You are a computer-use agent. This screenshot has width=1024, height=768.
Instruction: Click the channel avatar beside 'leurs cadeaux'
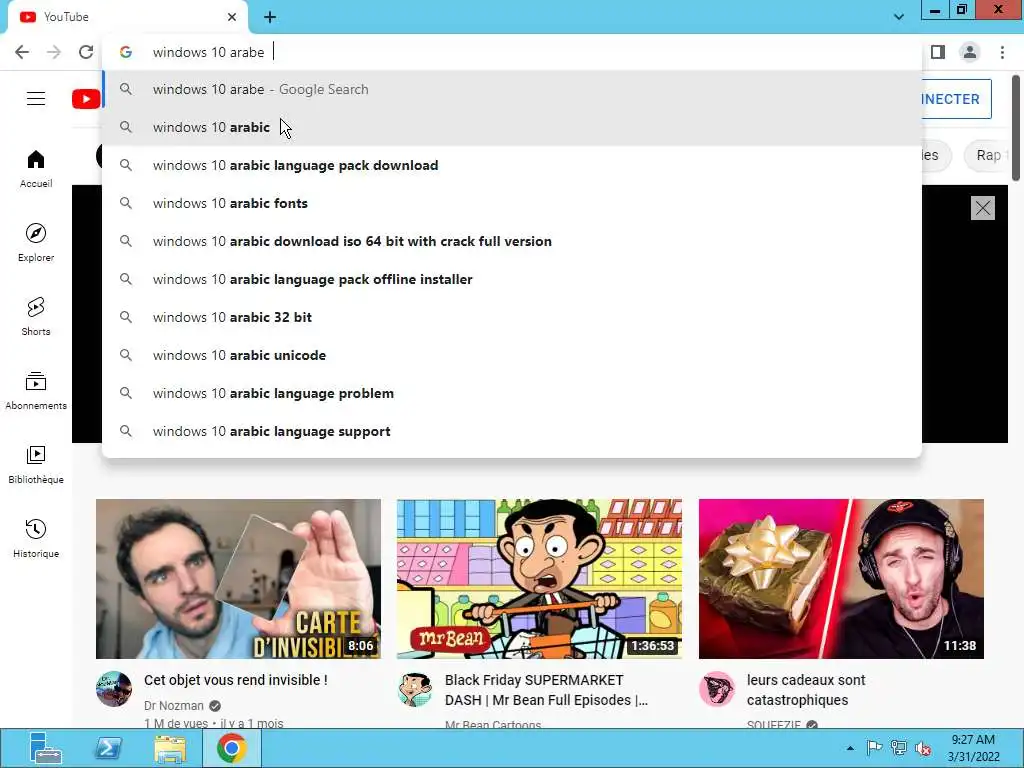pos(716,689)
